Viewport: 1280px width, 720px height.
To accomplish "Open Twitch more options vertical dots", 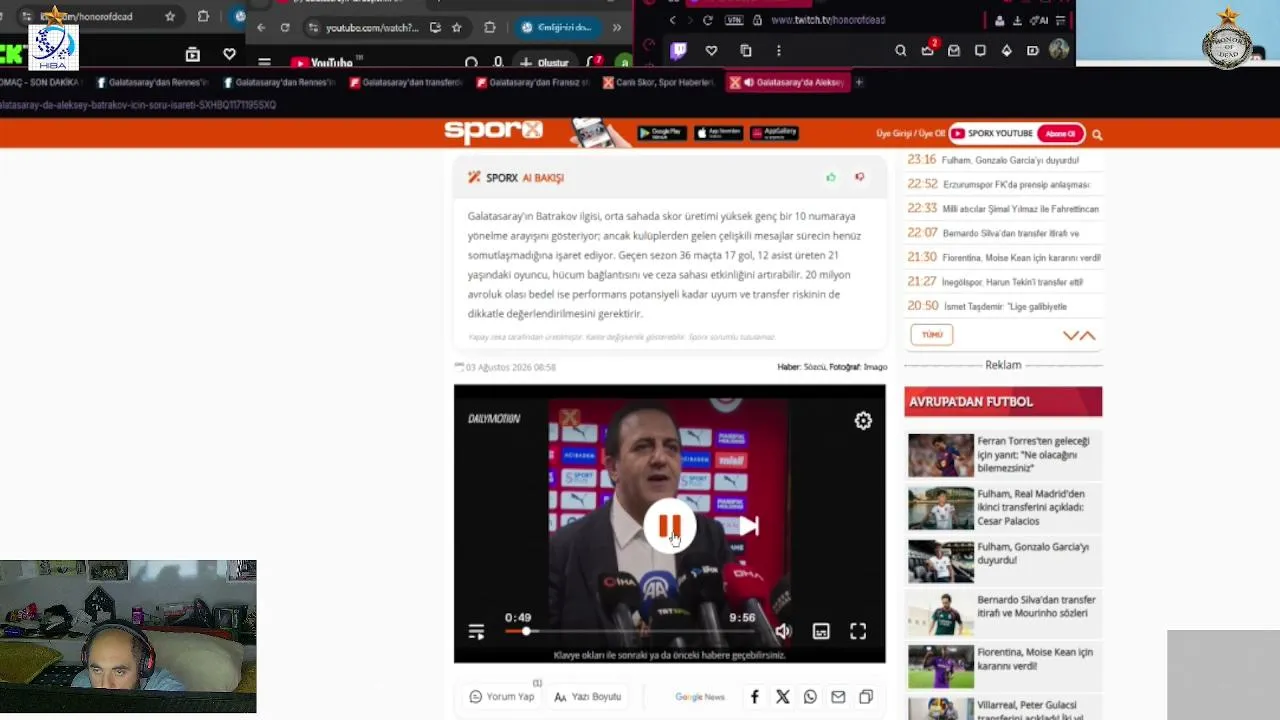I will 778,50.
